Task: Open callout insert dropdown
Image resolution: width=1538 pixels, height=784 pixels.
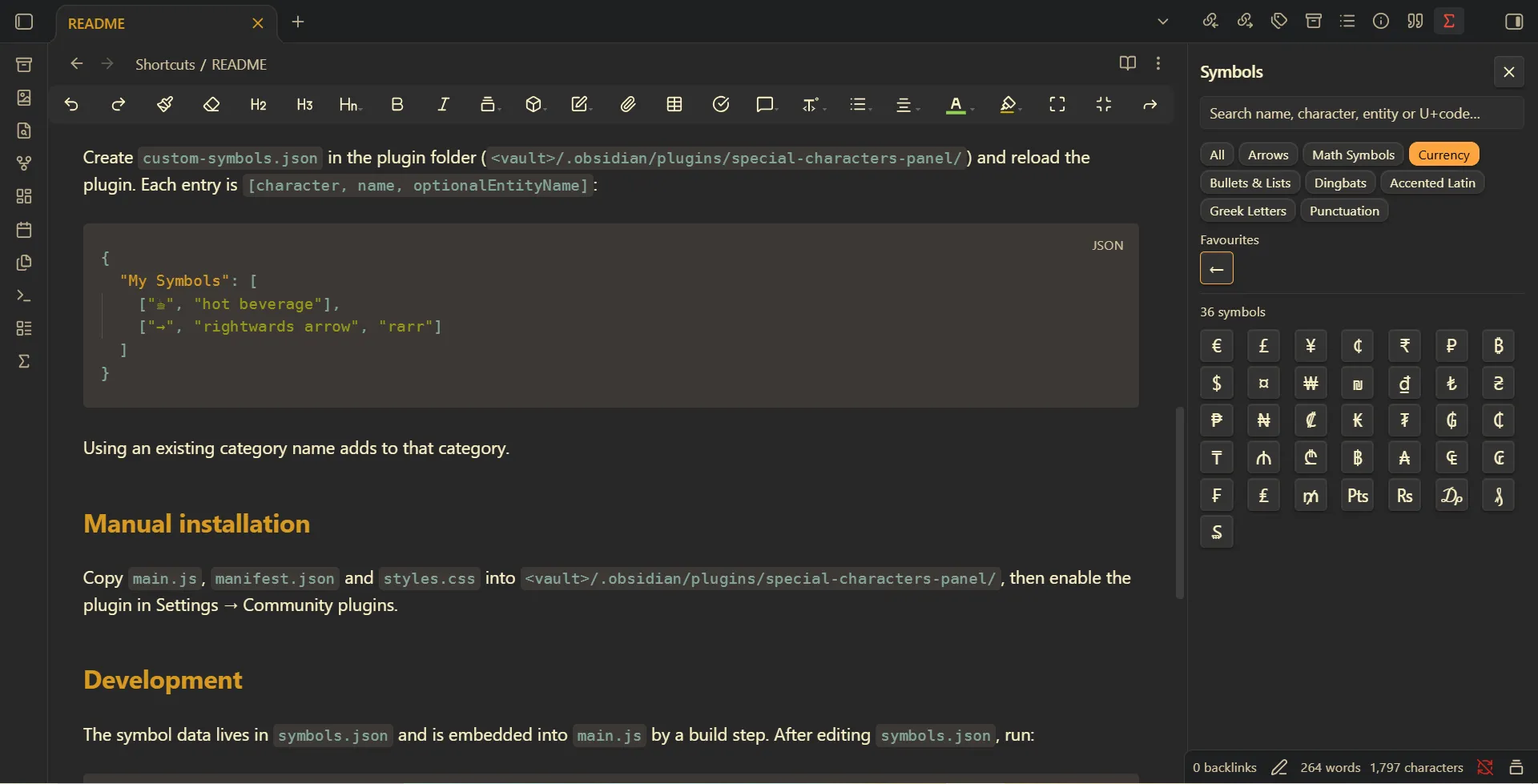Action: click(767, 105)
